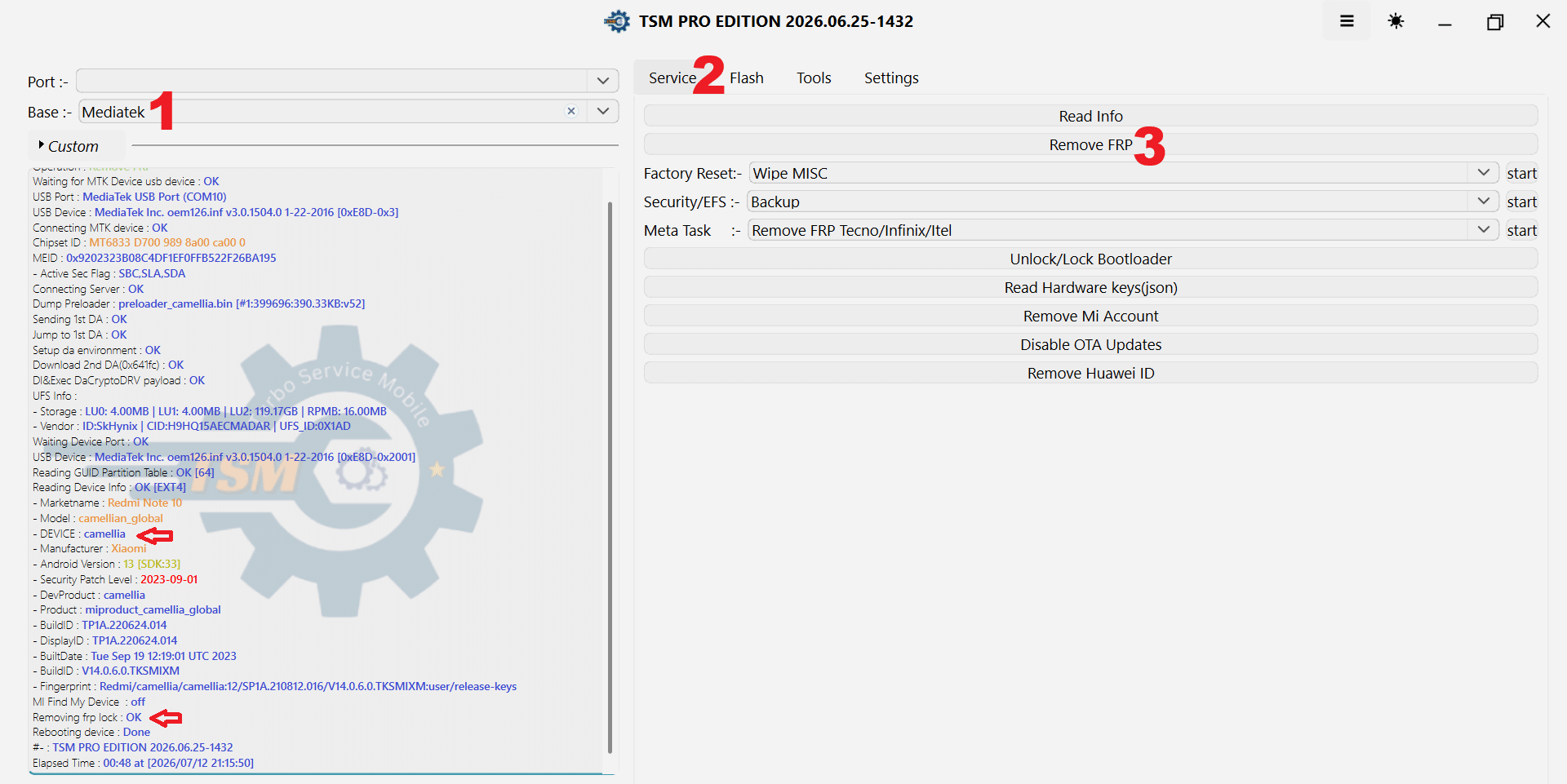Click the 'Product : miproduct_camellia_global' line

coord(127,609)
